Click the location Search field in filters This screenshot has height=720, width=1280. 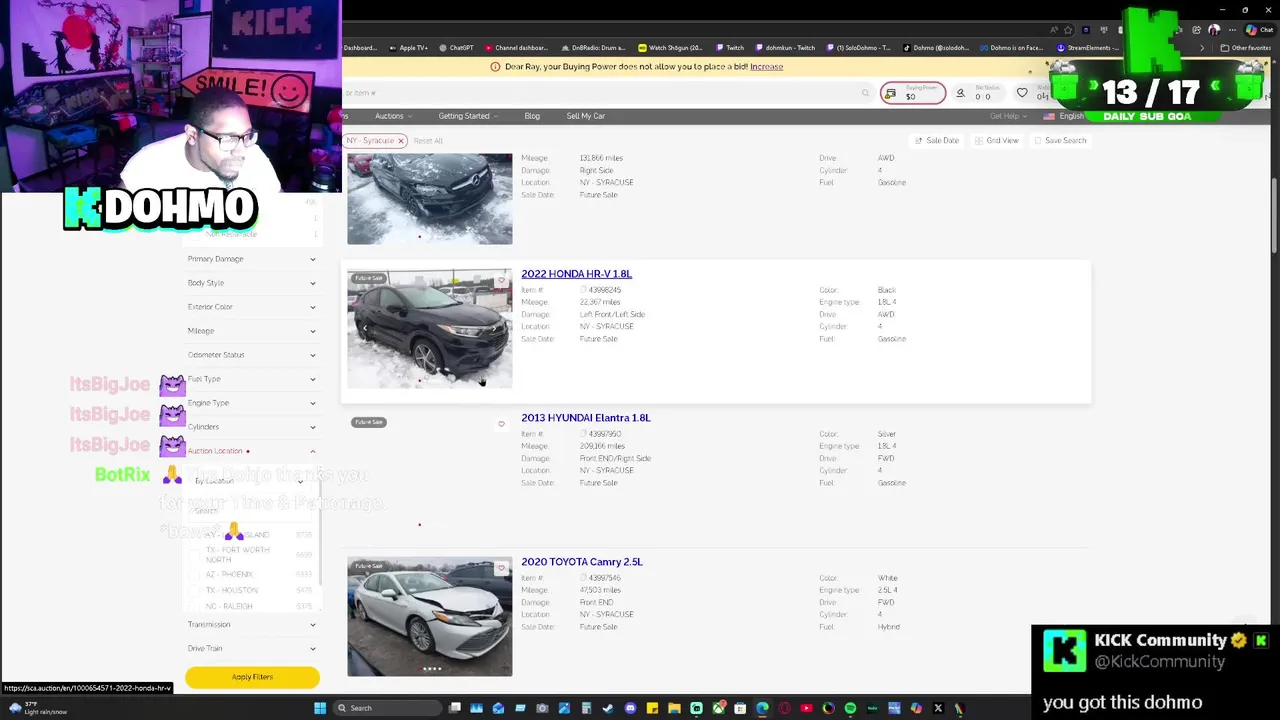click(250, 511)
